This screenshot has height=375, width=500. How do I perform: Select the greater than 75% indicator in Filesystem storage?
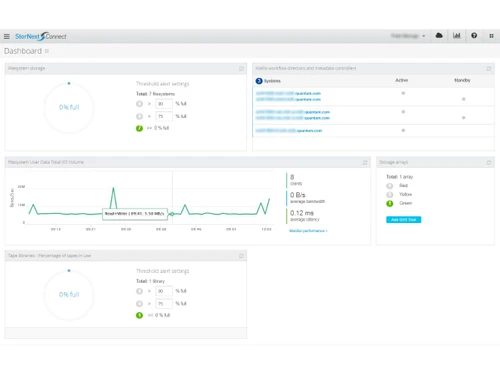139,116
